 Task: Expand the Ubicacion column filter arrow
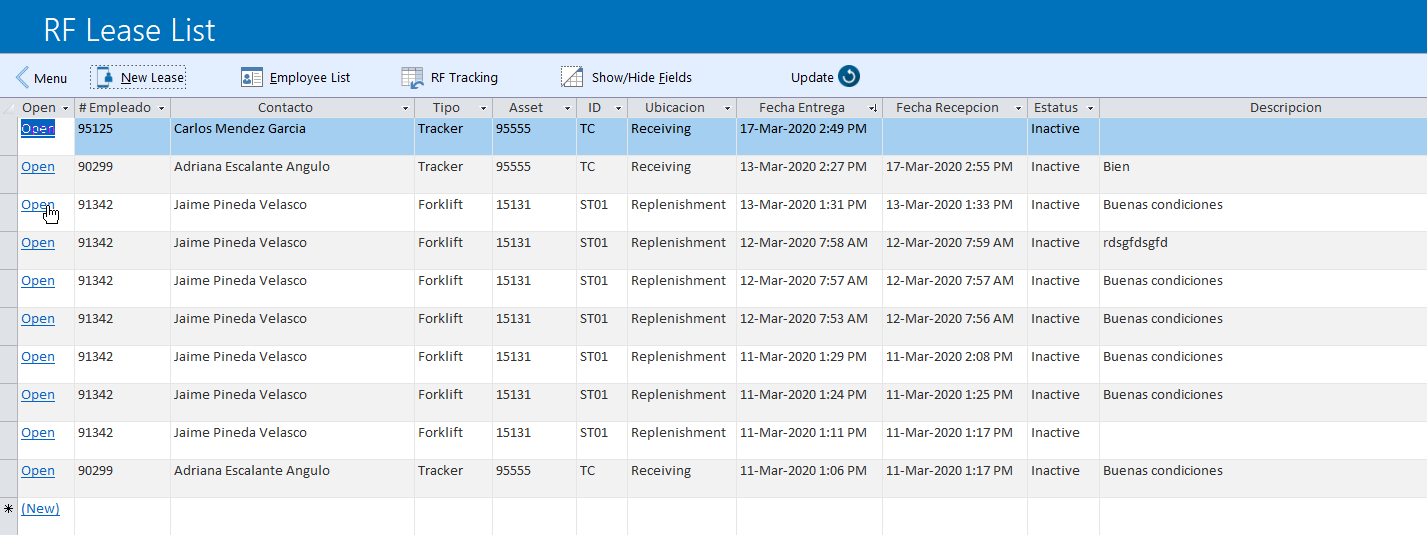click(727, 108)
